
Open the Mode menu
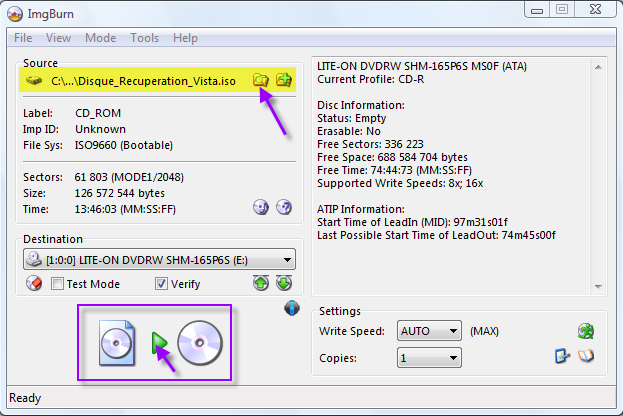coord(101,38)
